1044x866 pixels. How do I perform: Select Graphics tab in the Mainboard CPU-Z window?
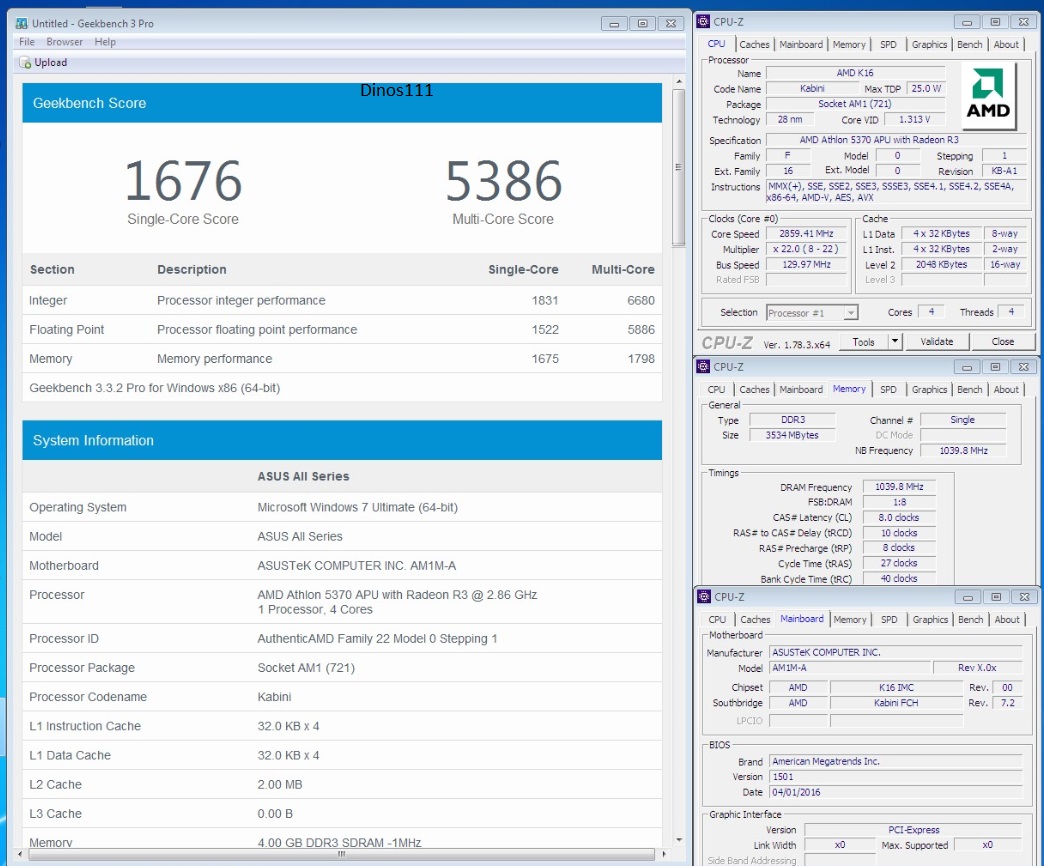930,619
